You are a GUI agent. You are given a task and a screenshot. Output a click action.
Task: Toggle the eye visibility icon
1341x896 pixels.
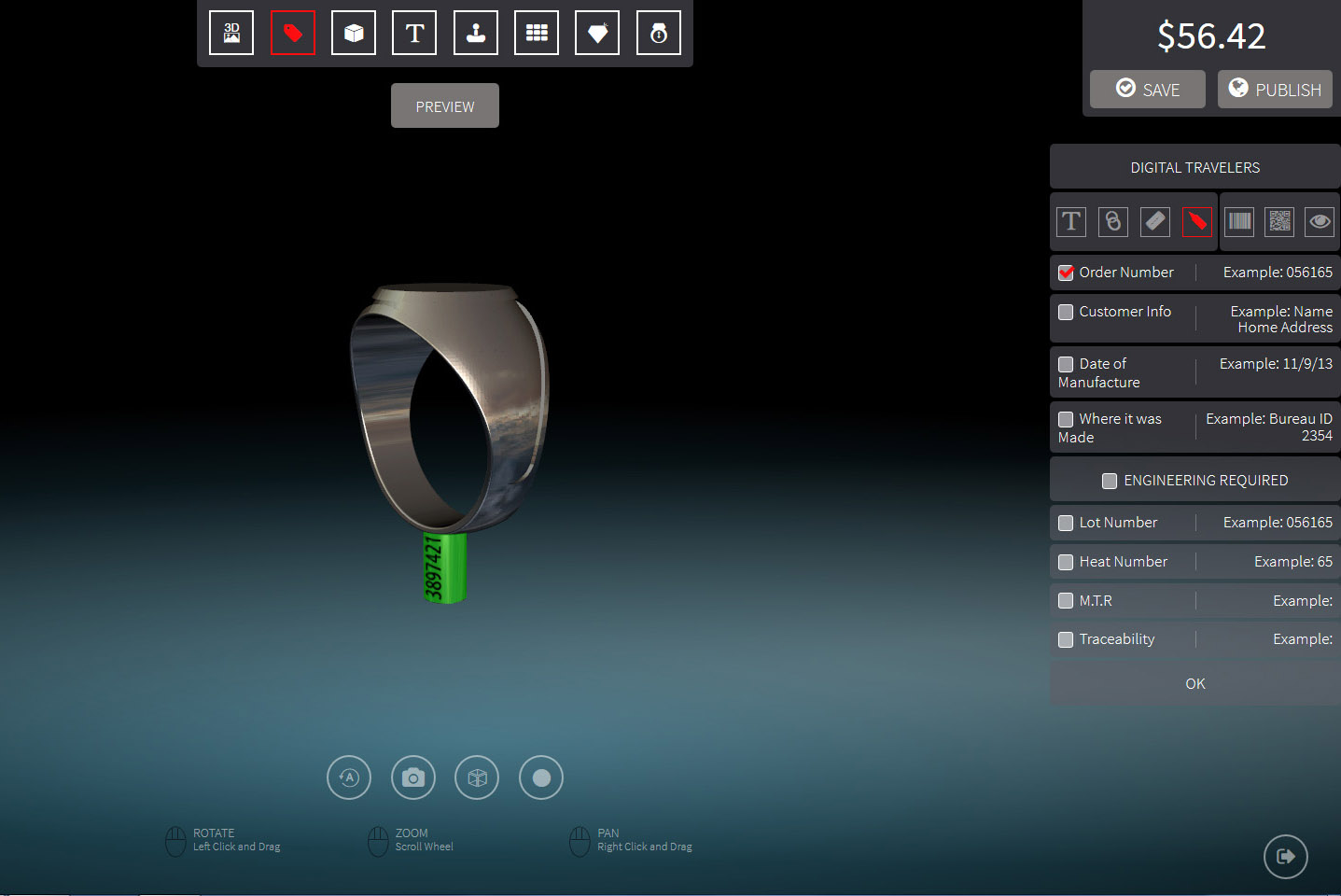tap(1320, 221)
